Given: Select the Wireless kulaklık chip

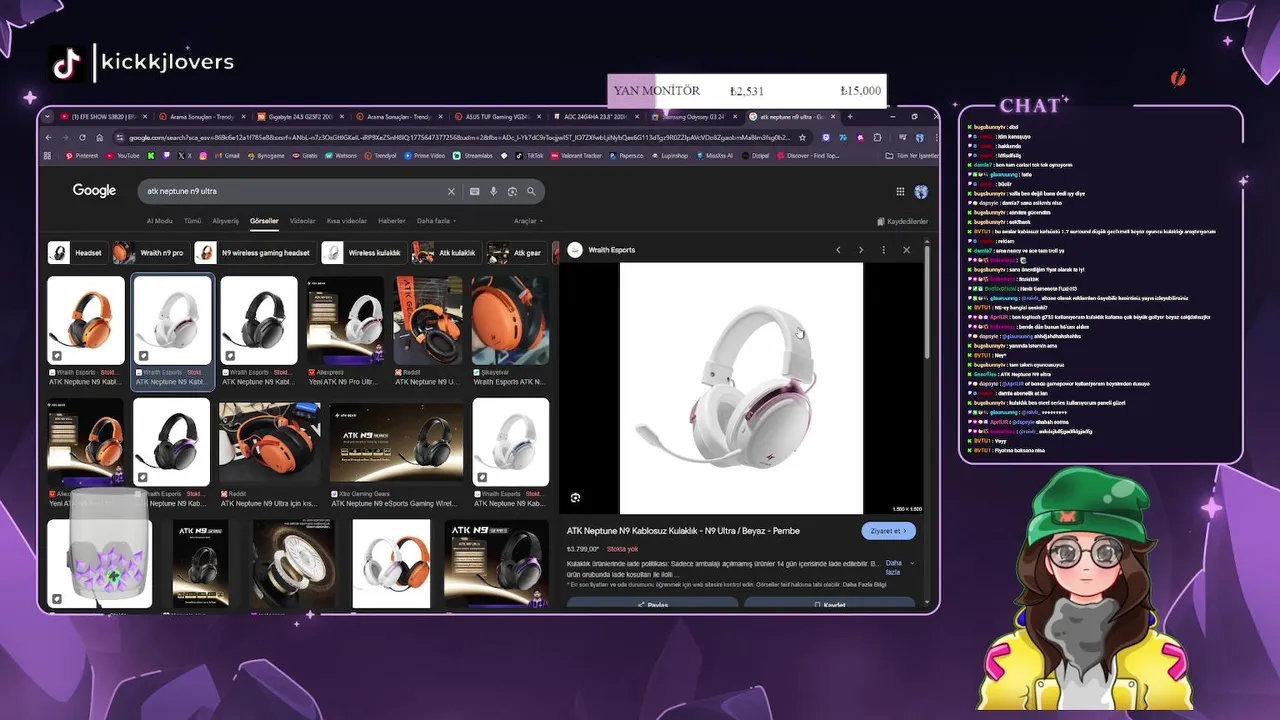Looking at the screenshot, I should pyautogui.click(x=363, y=253).
